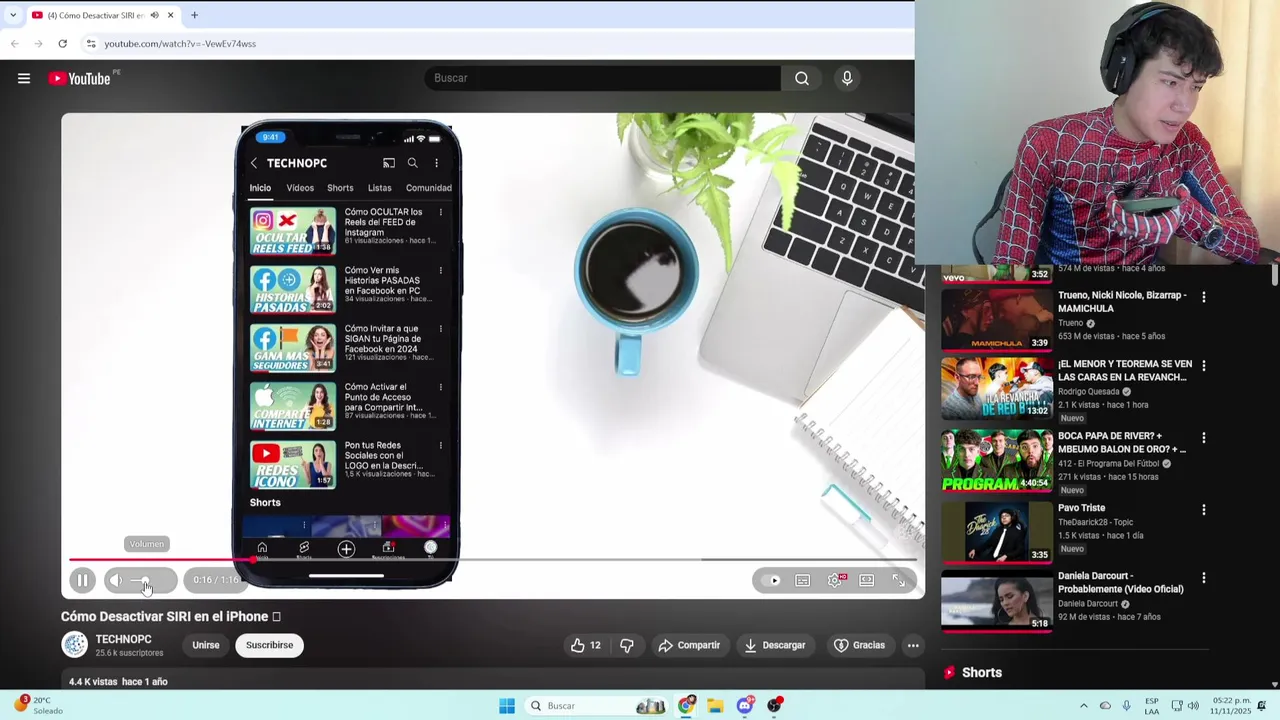Open the La Revancha de Red B thumbnail
1280x720 pixels.
(997, 388)
